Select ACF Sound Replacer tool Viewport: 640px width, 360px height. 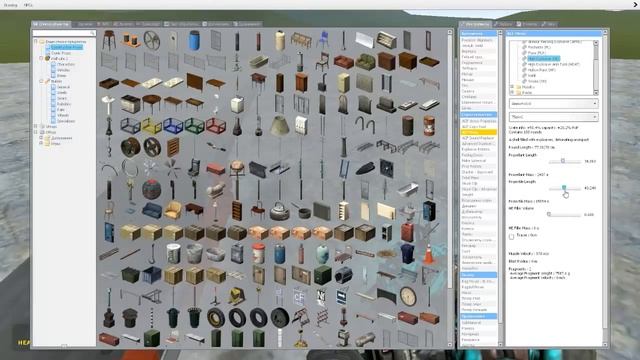coord(478,138)
